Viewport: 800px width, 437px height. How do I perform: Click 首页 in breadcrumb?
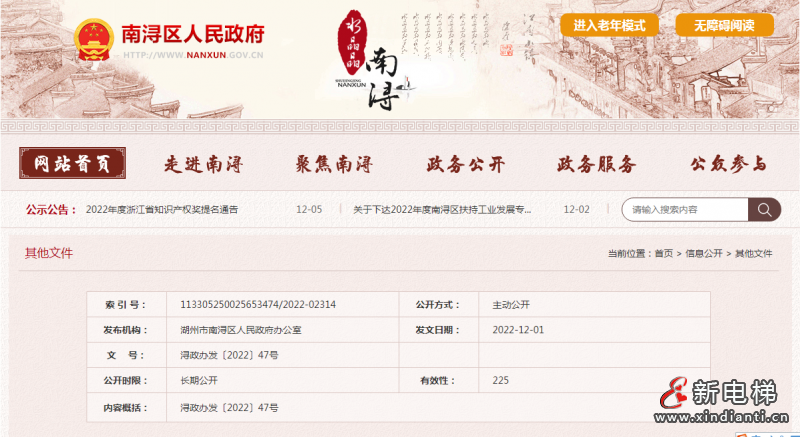(x=664, y=254)
